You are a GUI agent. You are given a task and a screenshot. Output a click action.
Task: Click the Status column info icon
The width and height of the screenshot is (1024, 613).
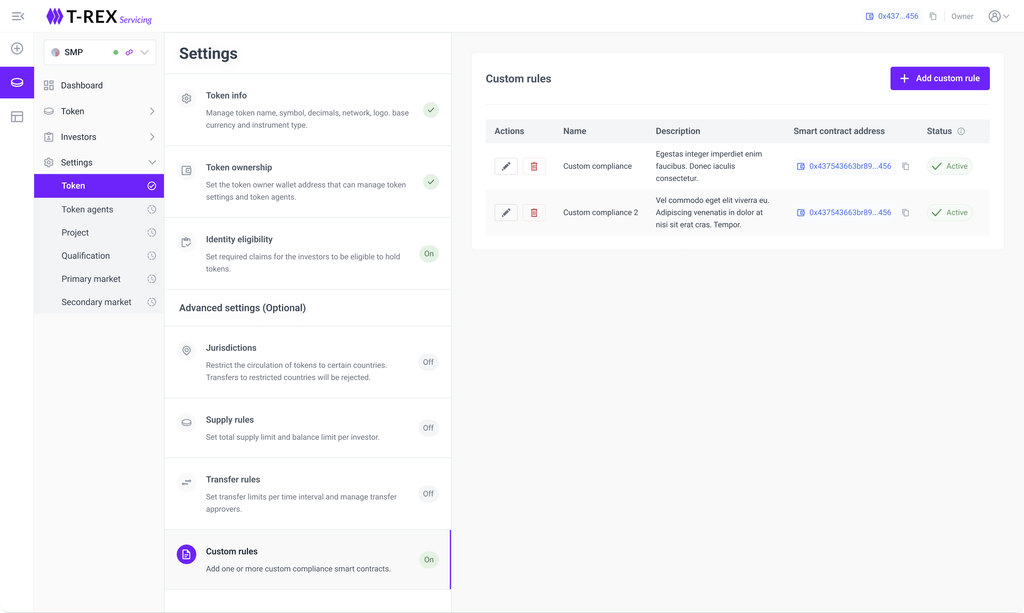(961, 131)
